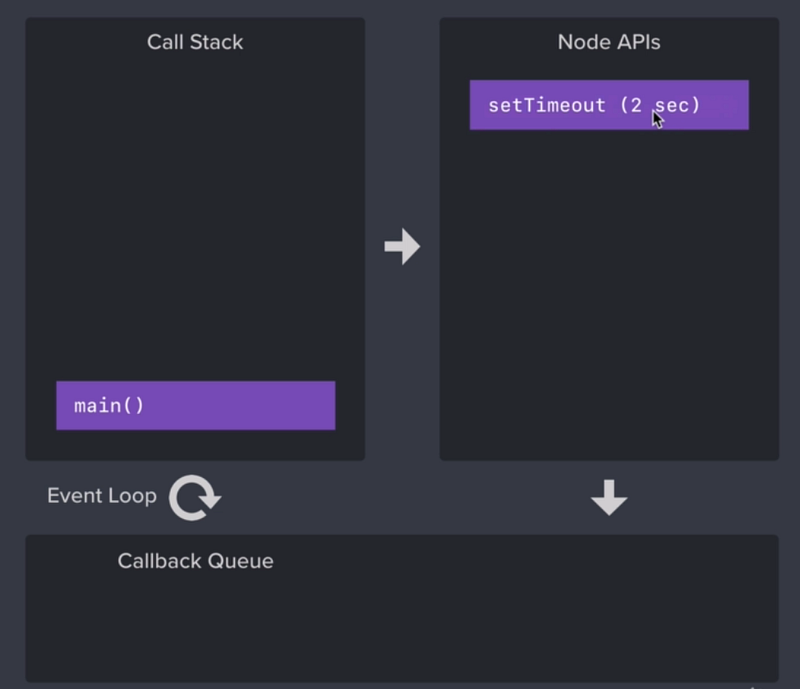Click the circular Event Loop arrow icon
Image resolution: width=800 pixels, height=689 pixels.
[x=194, y=498]
